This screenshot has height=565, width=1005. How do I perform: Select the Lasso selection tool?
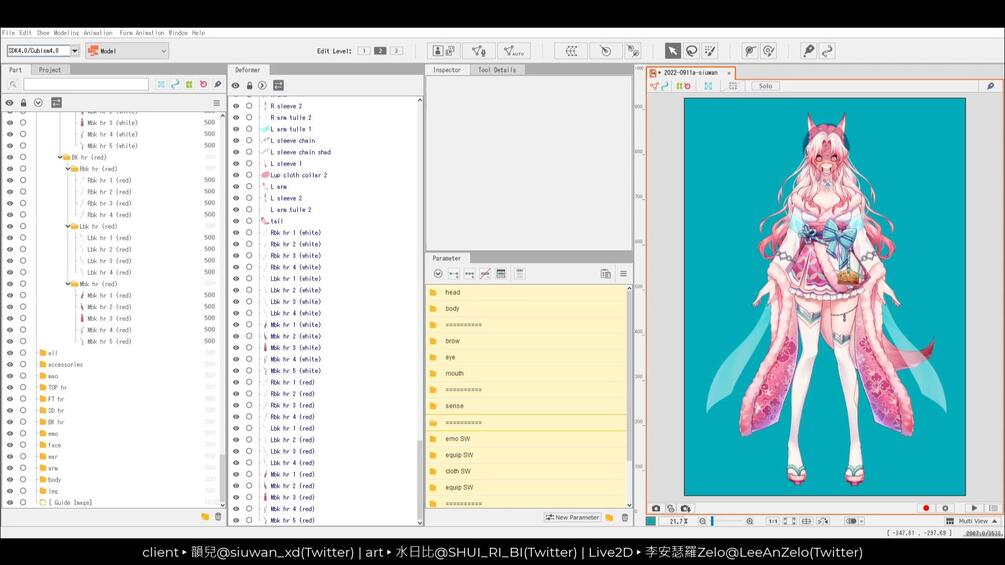coord(692,51)
